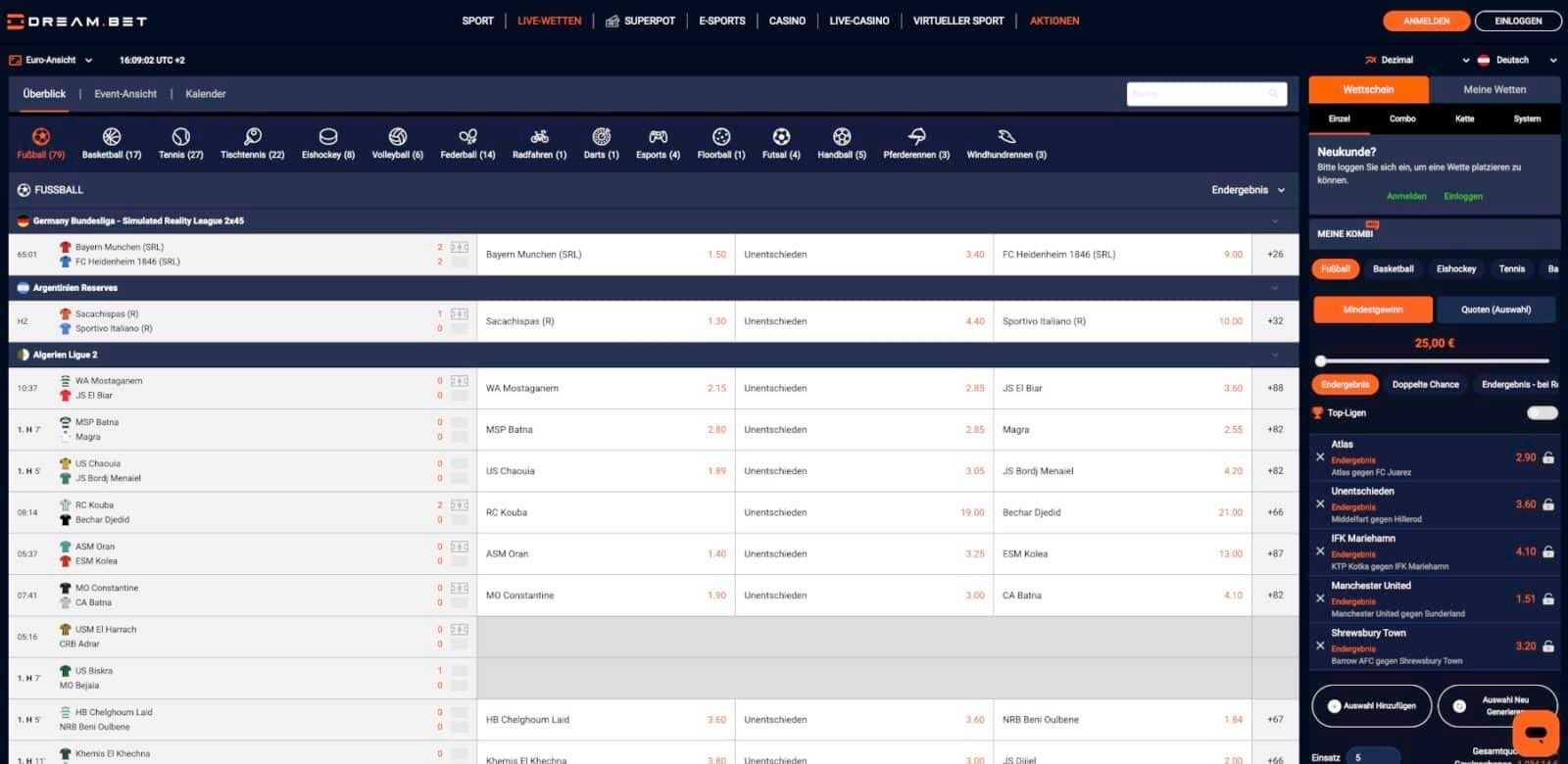
Task: Open the orange chat support widget
Action: point(1535,733)
